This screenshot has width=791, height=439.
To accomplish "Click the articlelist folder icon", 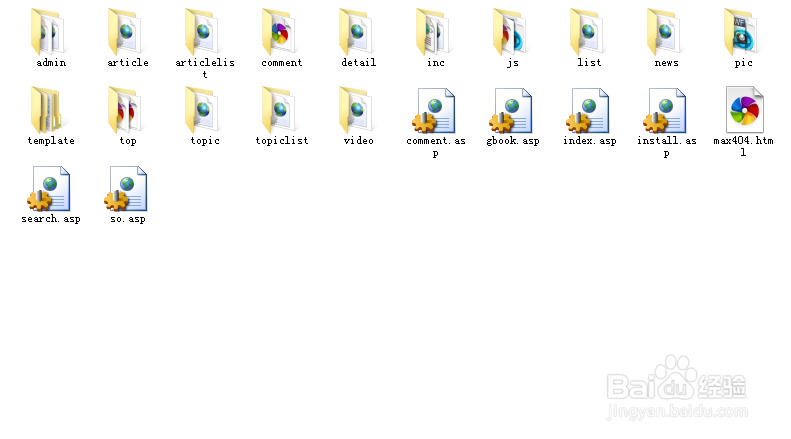I will (203, 32).
